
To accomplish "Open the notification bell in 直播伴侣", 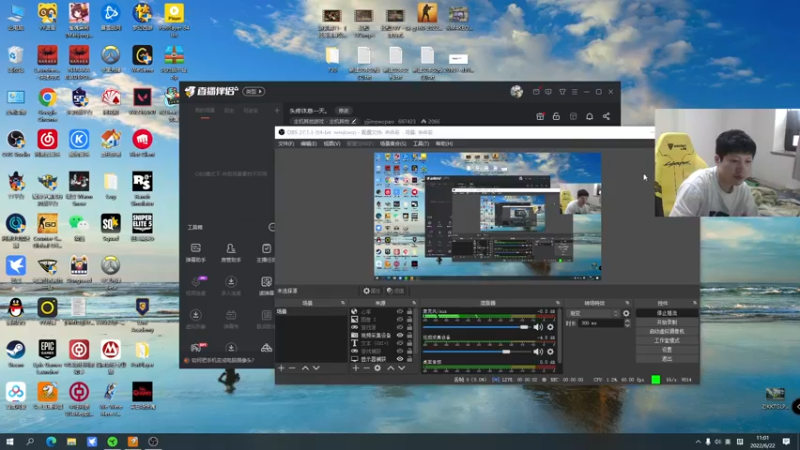I will (589, 116).
